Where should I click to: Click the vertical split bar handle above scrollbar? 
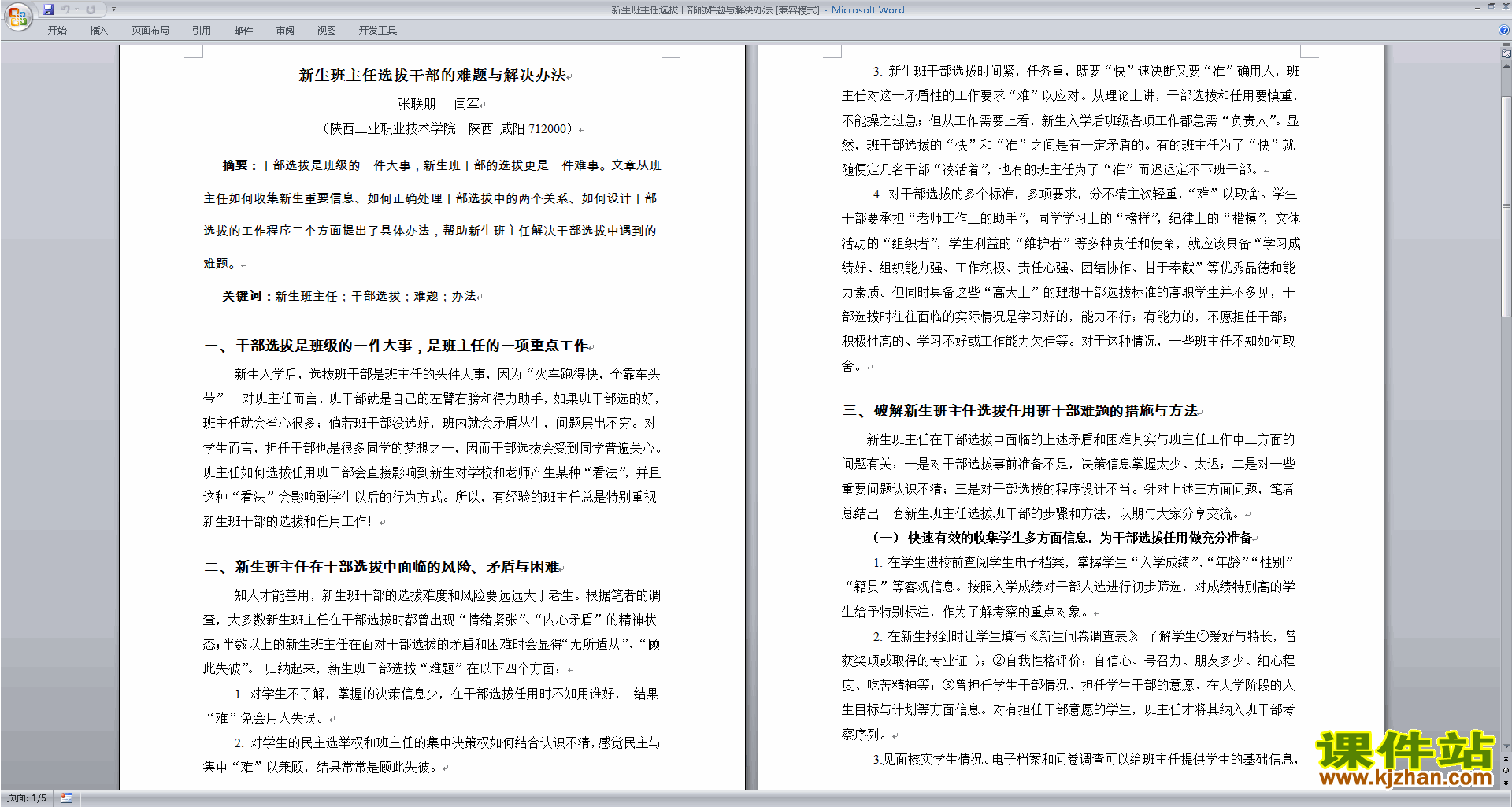click(x=1506, y=45)
